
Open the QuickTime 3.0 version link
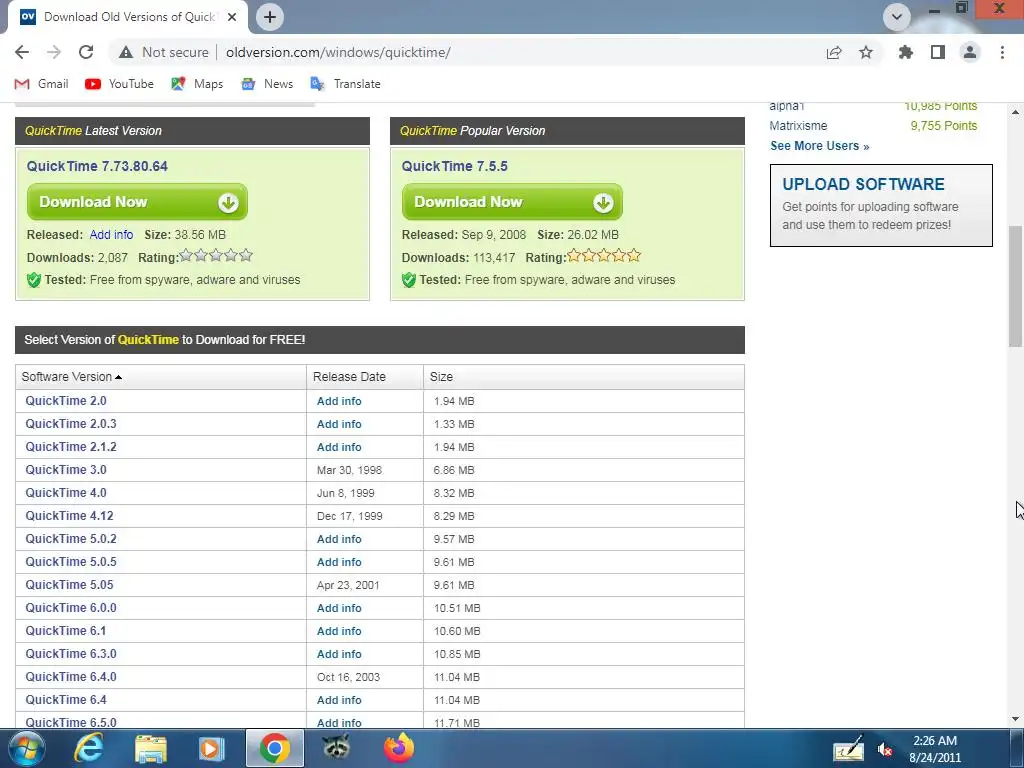pyautogui.click(x=66, y=470)
